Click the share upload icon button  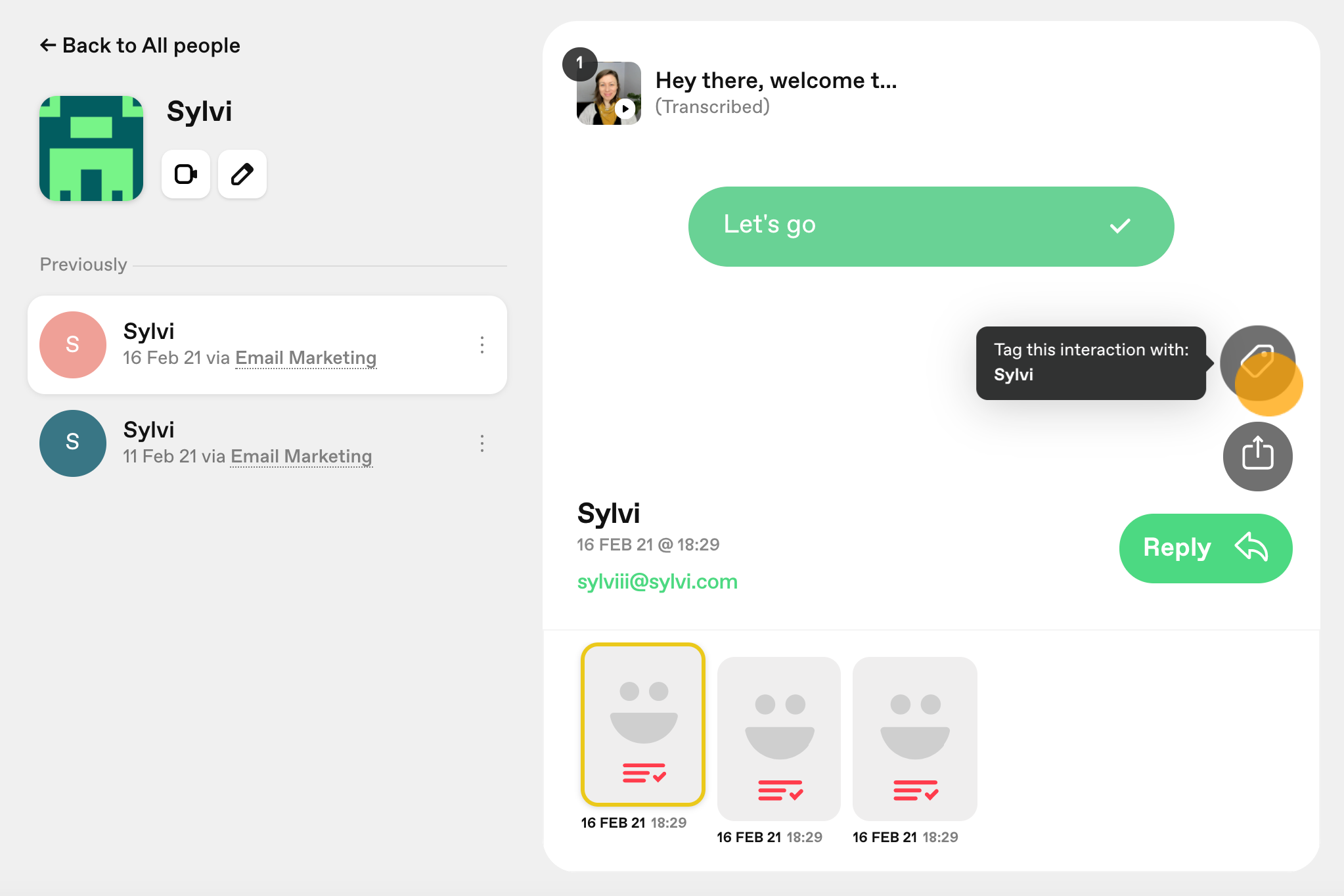click(x=1257, y=456)
